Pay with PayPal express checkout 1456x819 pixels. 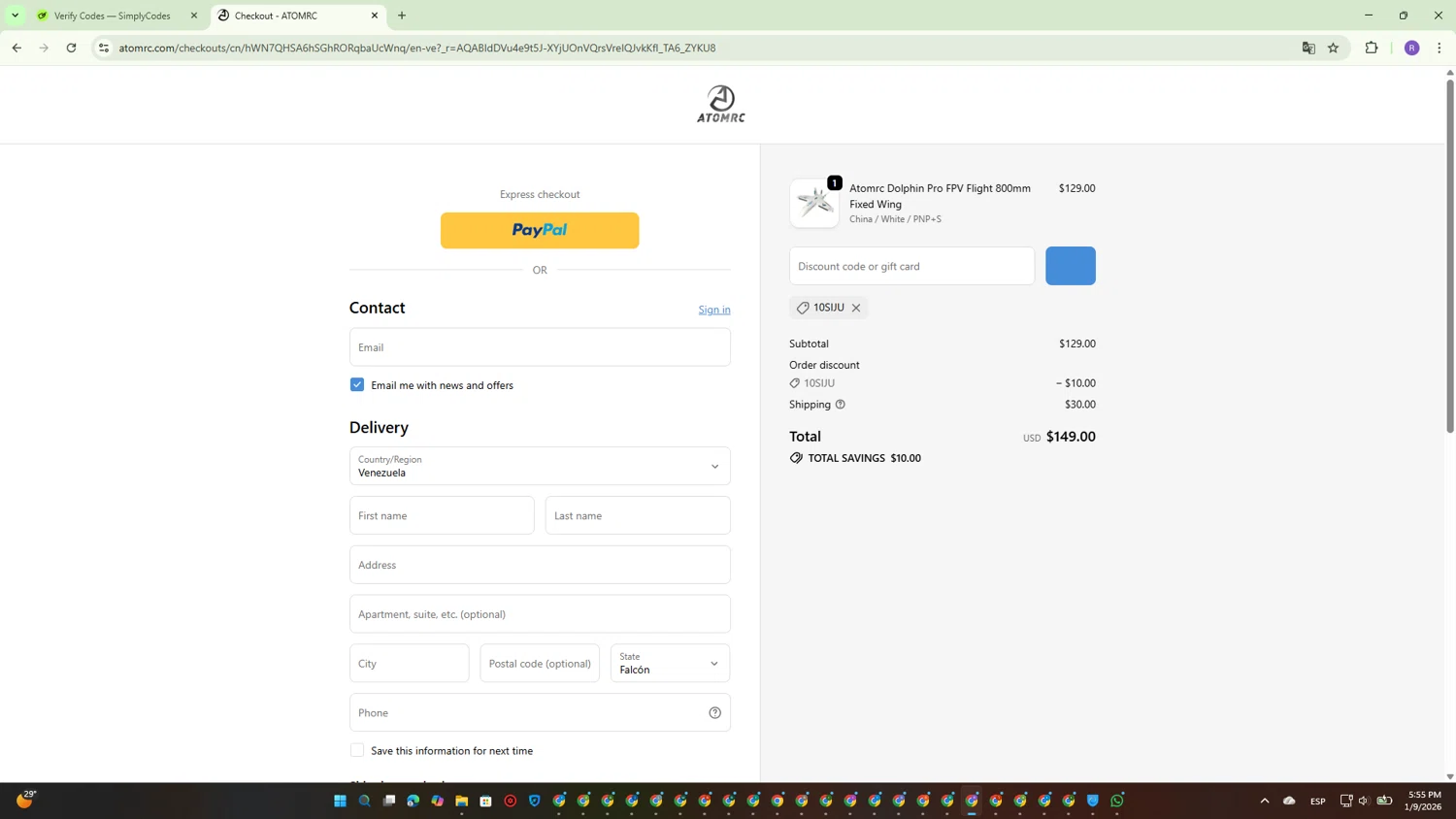540,230
